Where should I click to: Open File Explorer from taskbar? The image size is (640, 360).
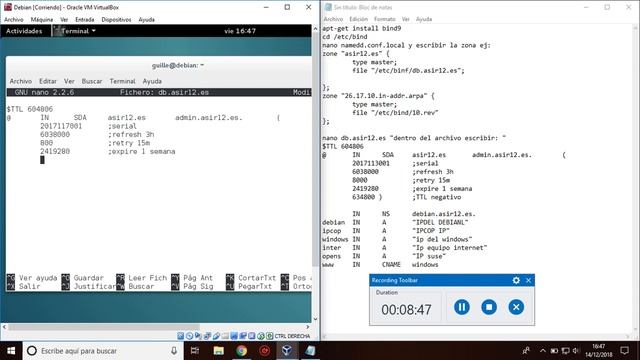pos(218,351)
